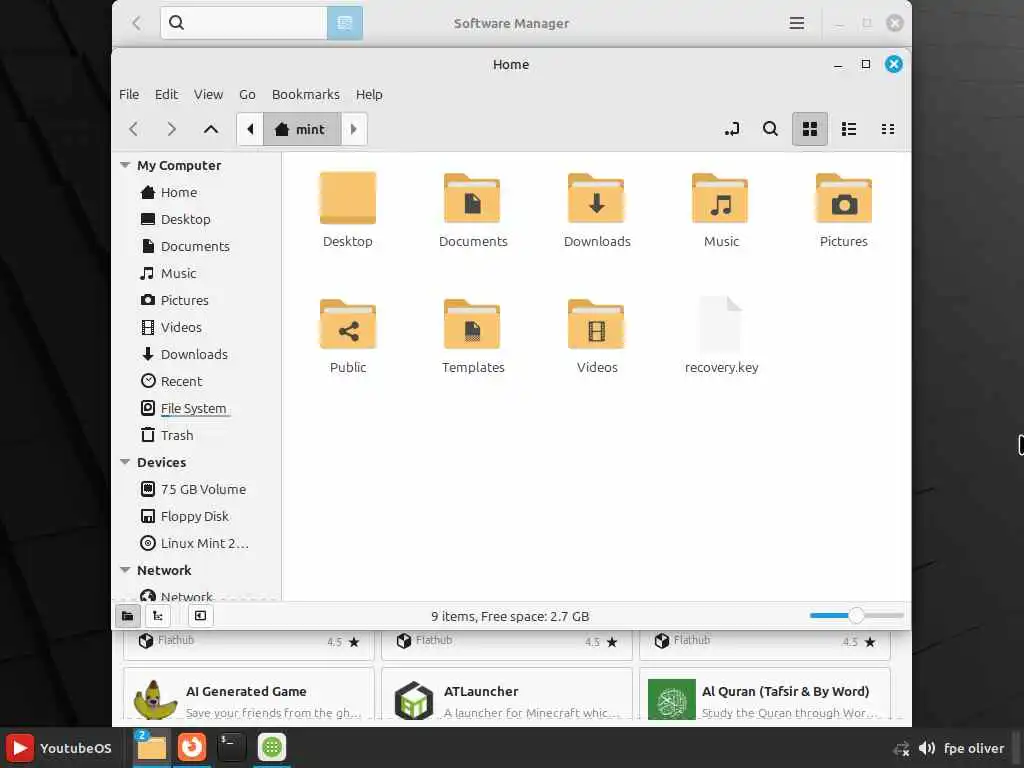Switch to compact view
Screen dimensions: 1024x768
[888, 129]
